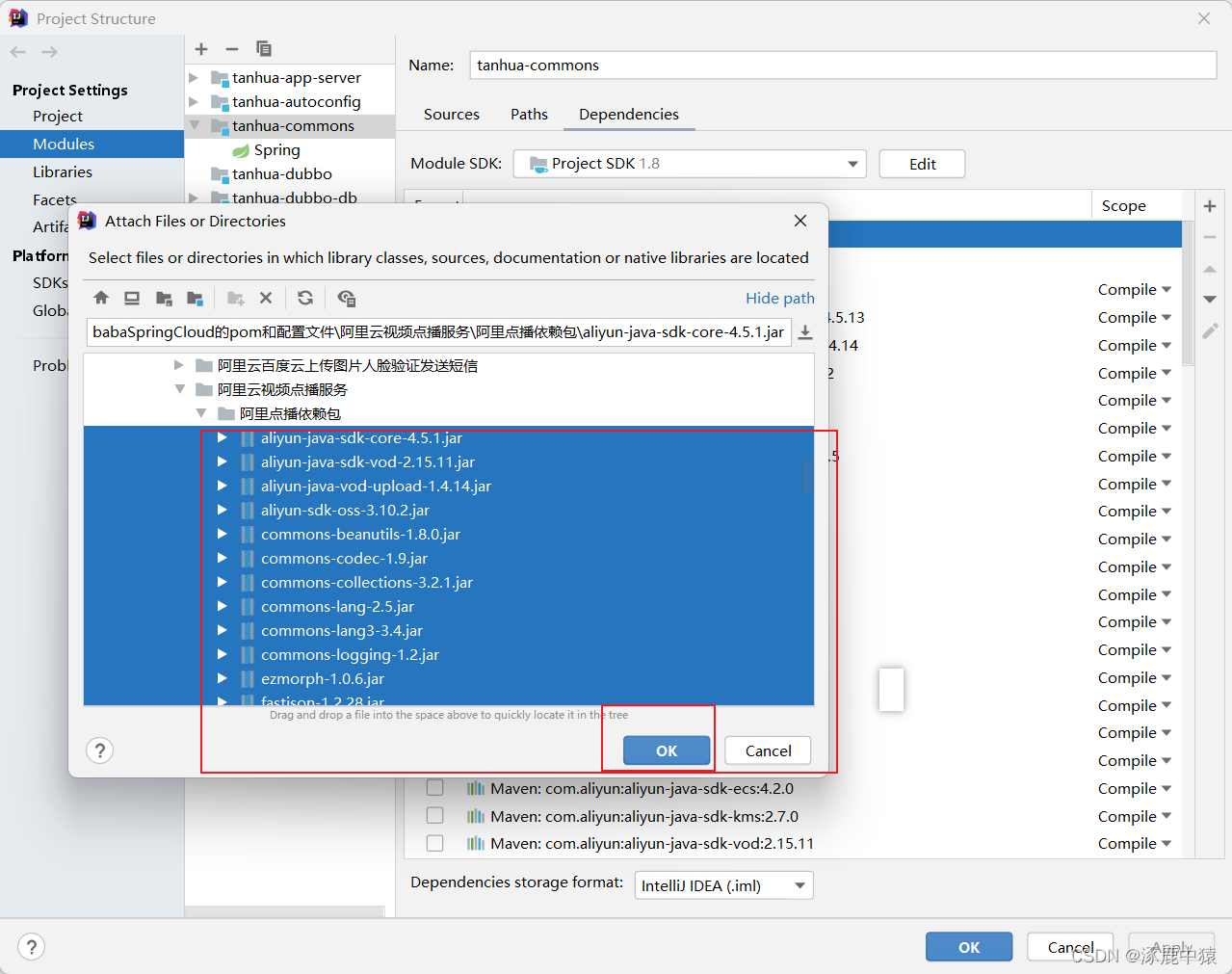1232x974 pixels.
Task: Select Dependencies tab
Action: pyautogui.click(x=629, y=114)
